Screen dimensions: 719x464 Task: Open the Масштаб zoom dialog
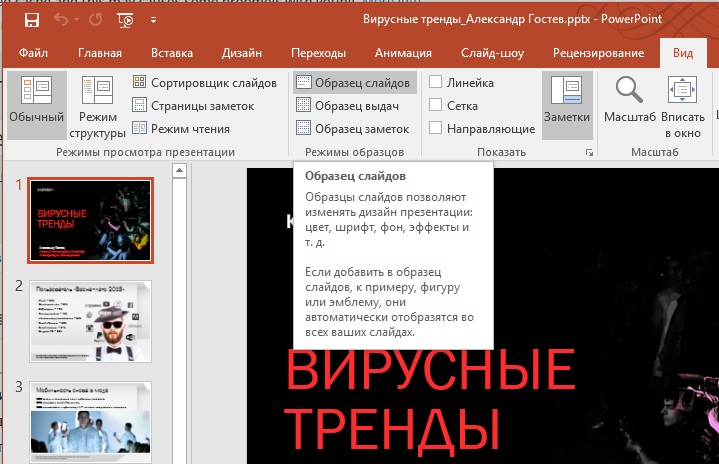tap(629, 105)
